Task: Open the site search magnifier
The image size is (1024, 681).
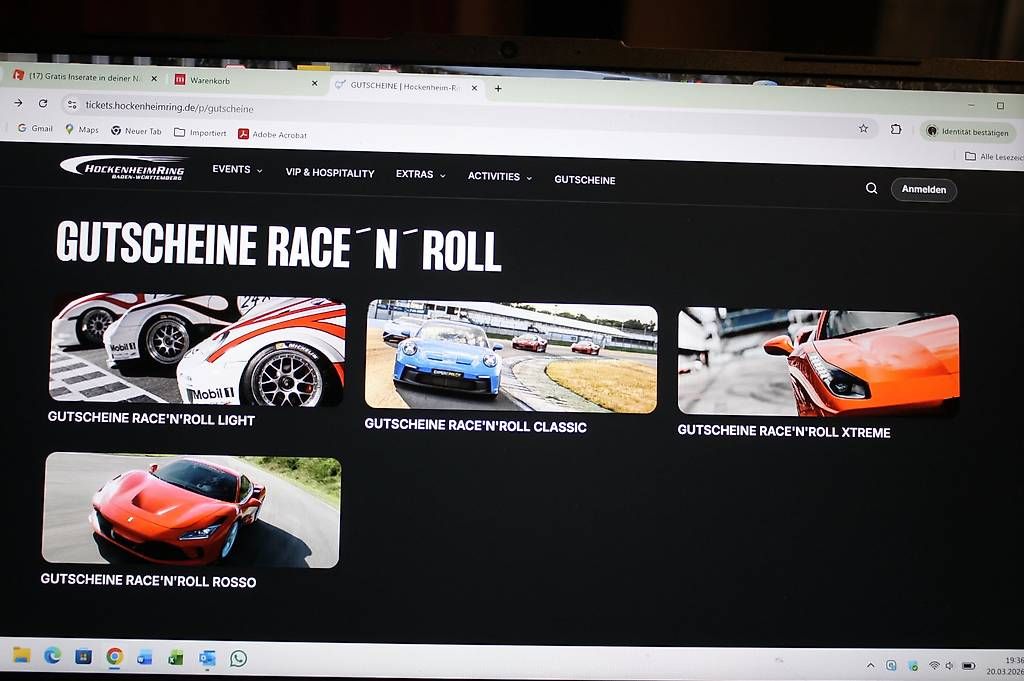Action: [x=871, y=188]
